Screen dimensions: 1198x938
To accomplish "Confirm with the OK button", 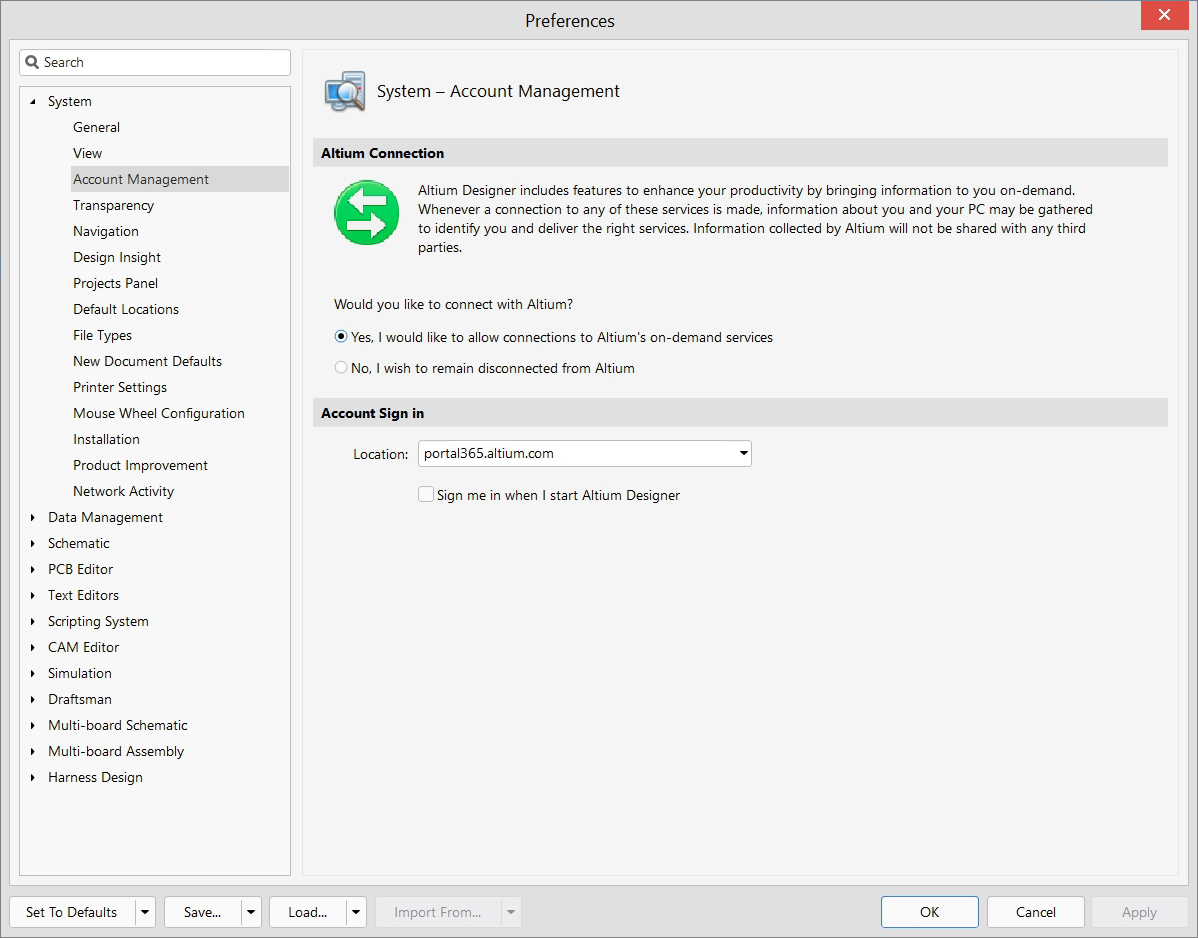I will pos(929,912).
